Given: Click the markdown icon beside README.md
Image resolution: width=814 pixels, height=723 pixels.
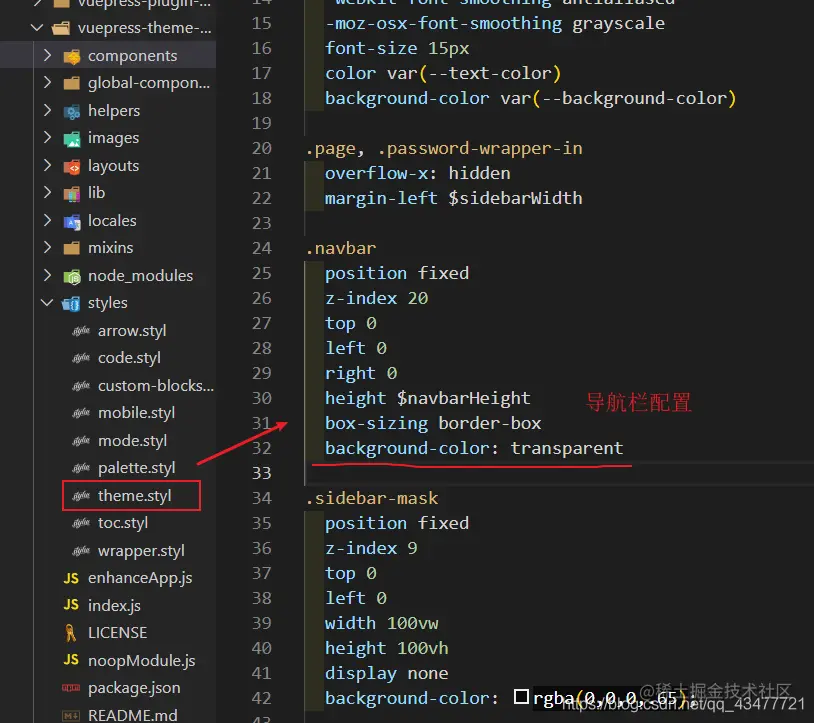Looking at the screenshot, I should (71, 716).
